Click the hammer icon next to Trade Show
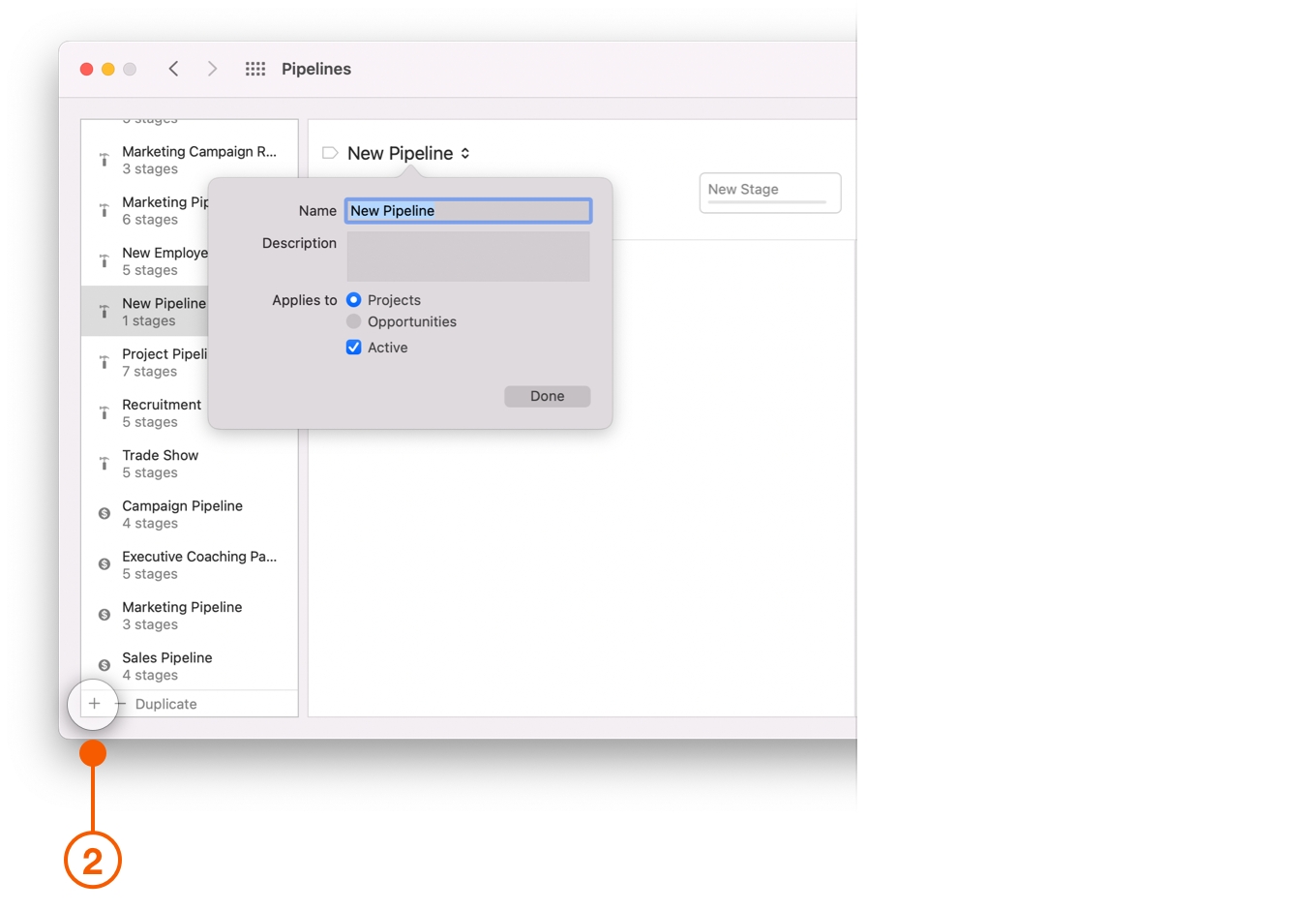1316x910 pixels. pos(104,462)
